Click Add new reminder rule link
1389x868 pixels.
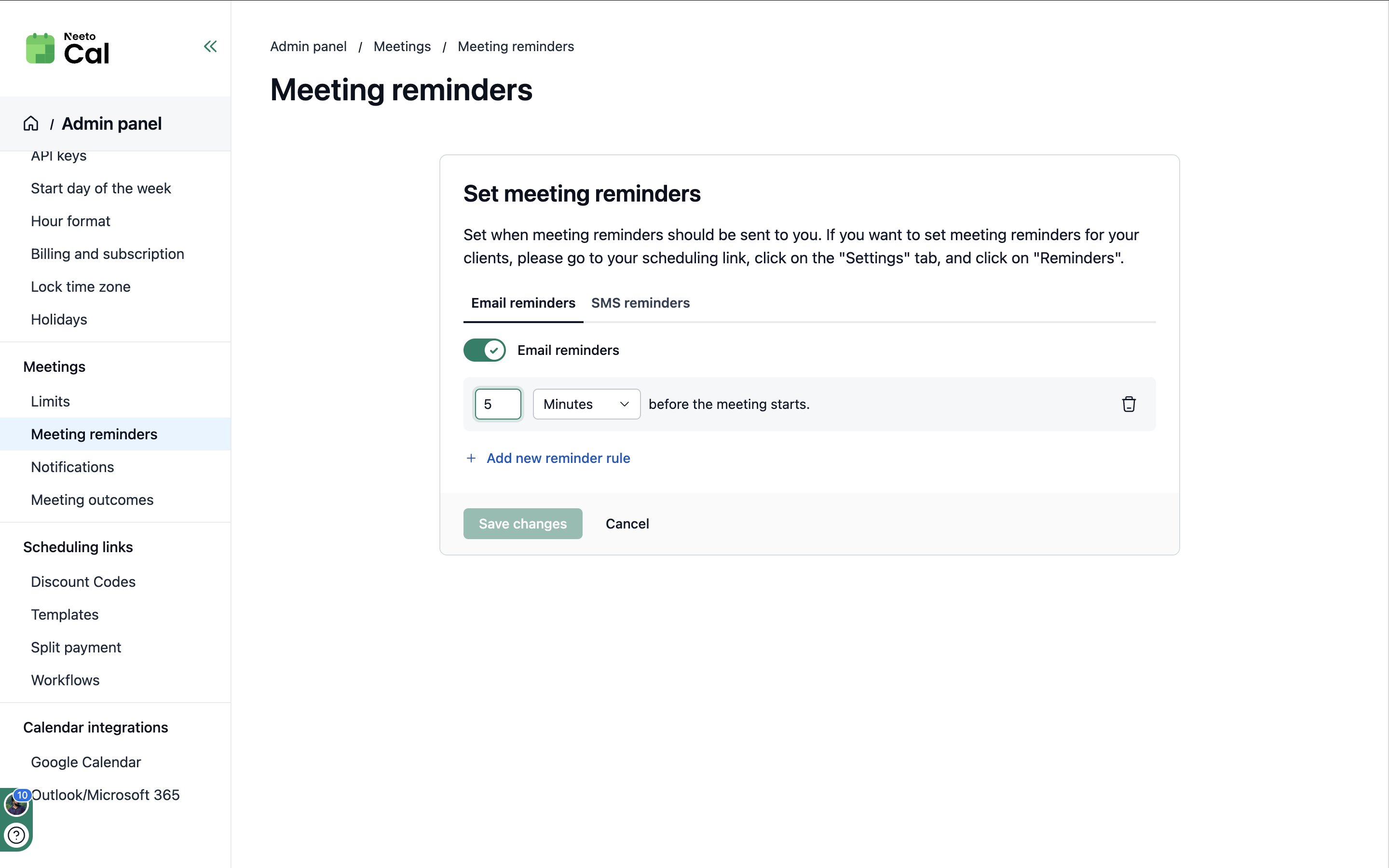[558, 458]
